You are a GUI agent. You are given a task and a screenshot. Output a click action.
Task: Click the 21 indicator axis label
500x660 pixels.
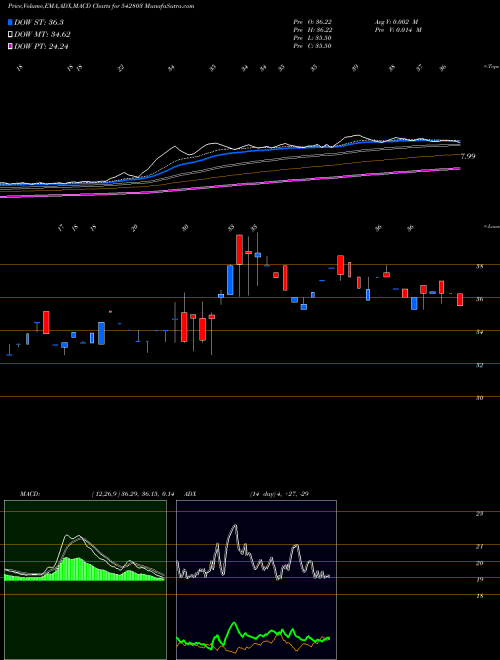pos(479,547)
